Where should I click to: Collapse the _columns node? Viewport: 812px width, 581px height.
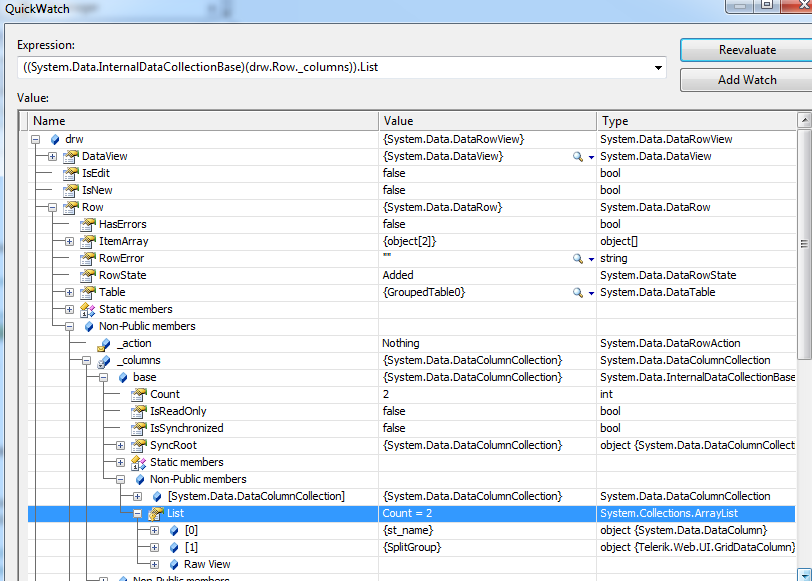coord(86,360)
